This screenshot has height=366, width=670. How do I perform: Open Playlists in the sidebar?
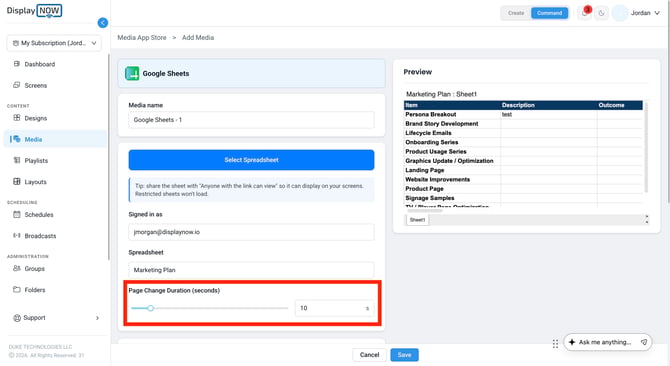click(x=36, y=161)
